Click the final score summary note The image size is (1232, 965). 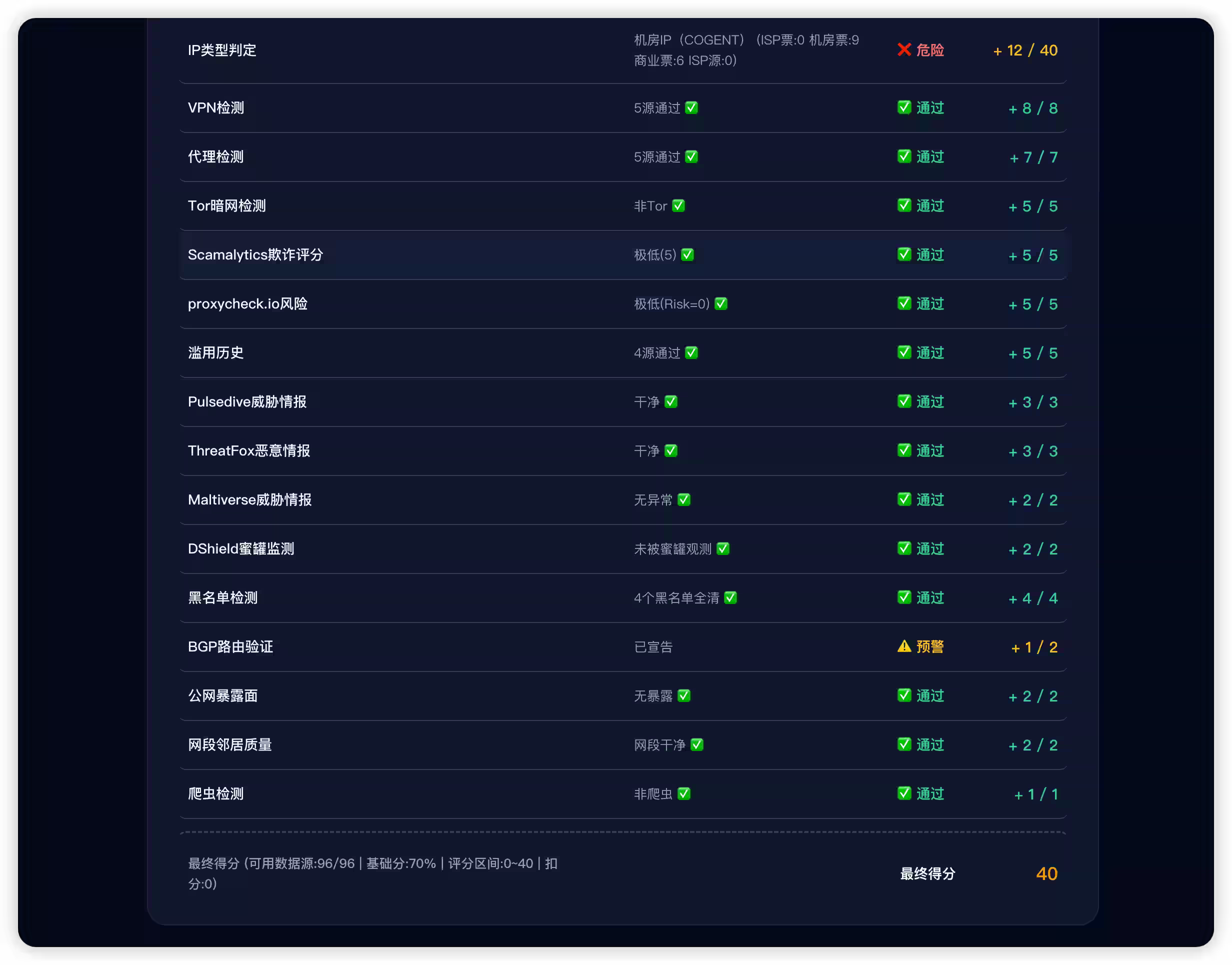(x=373, y=873)
